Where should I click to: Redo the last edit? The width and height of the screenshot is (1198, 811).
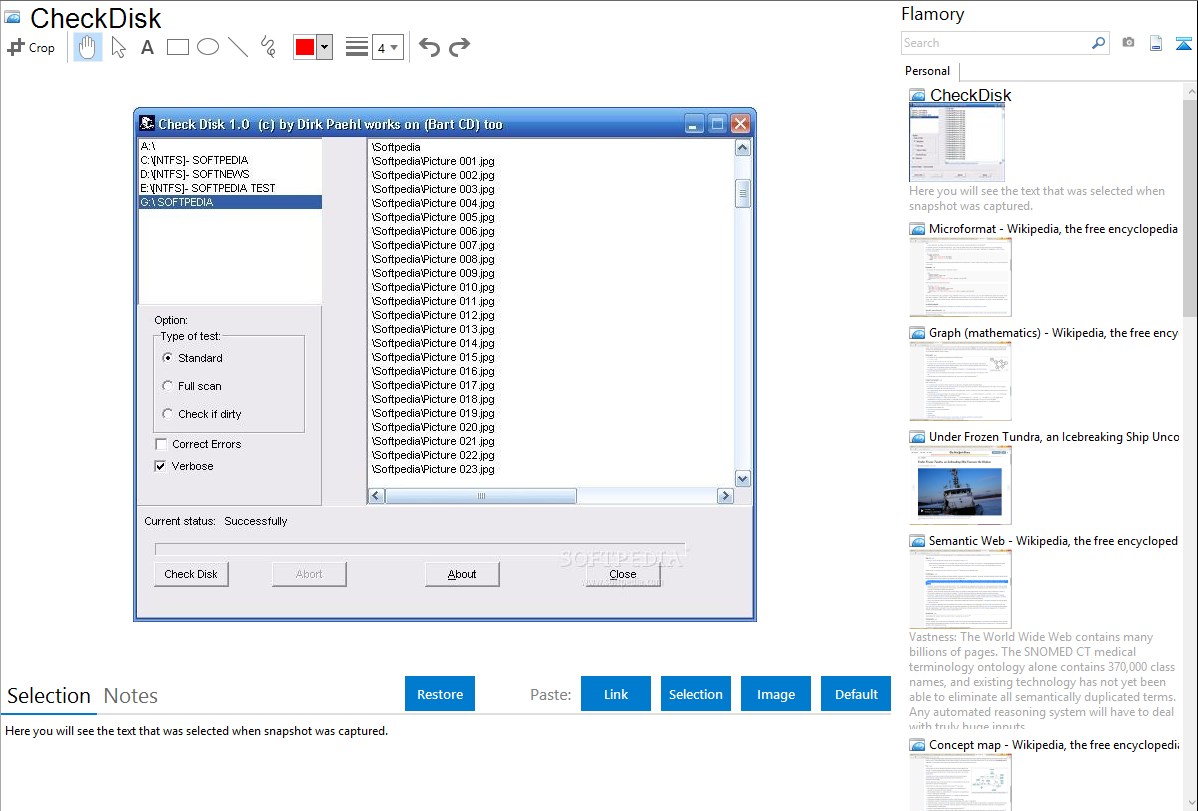pos(459,47)
